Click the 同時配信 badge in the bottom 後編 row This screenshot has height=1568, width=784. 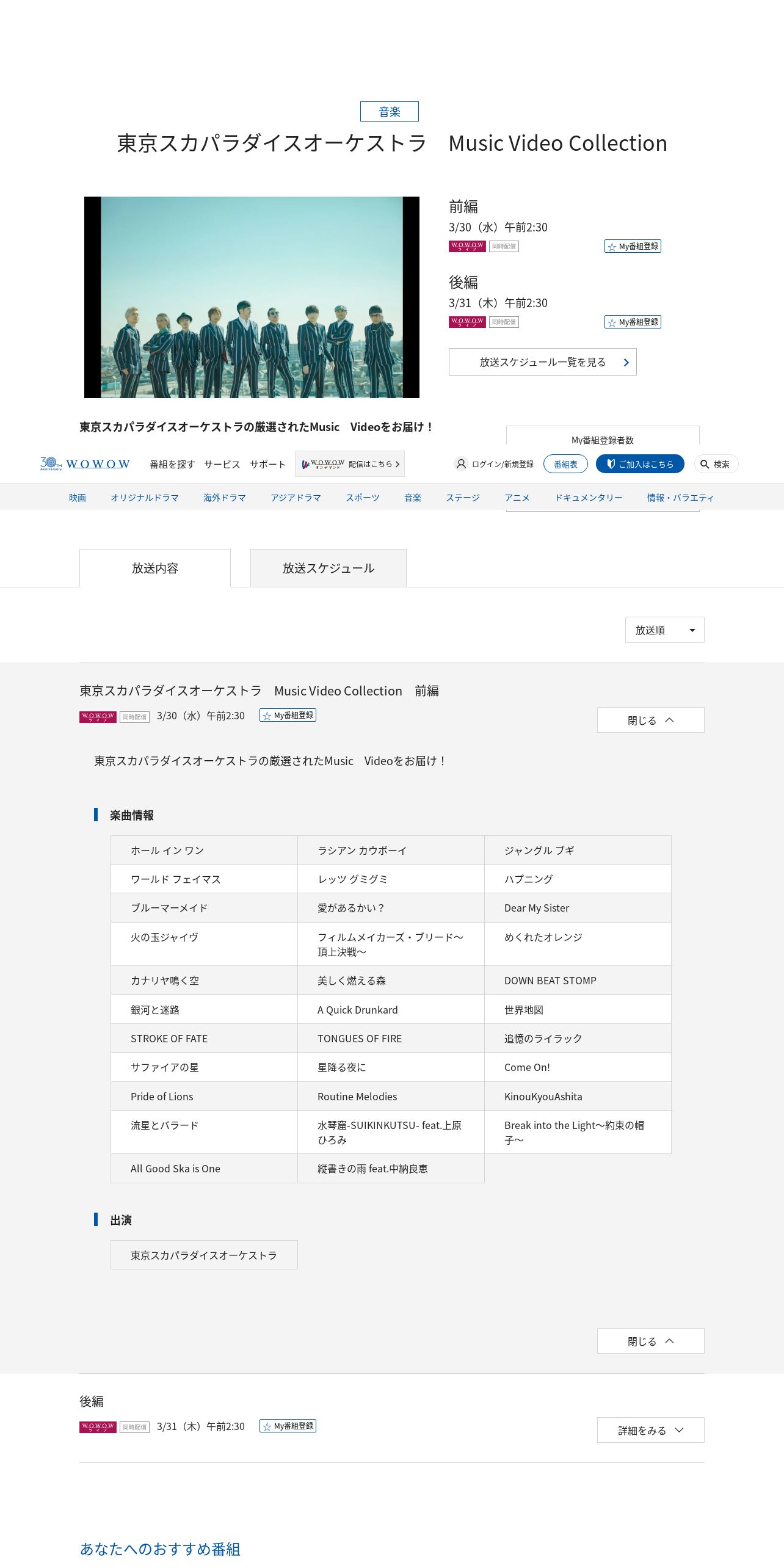pyautogui.click(x=134, y=1428)
